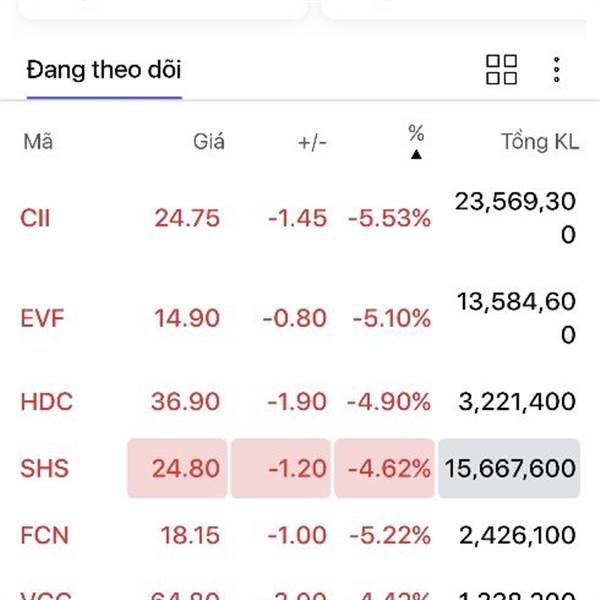
Task: Toggle percent sort arrow indicator
Action: coord(416,155)
